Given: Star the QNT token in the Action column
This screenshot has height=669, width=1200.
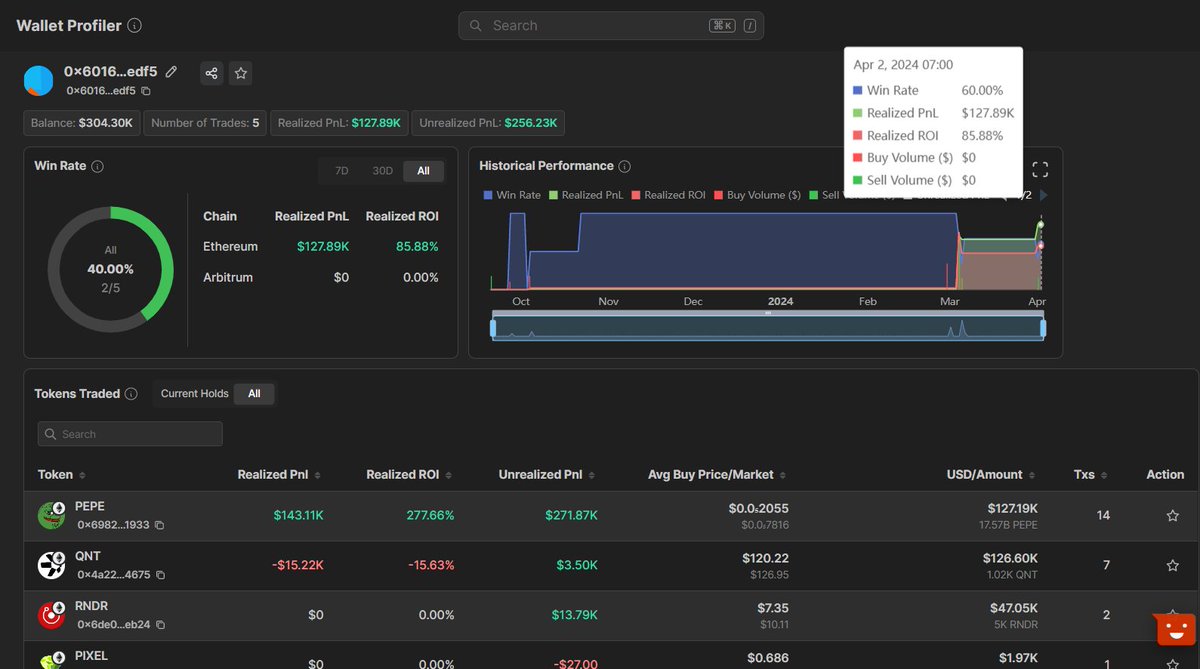Looking at the screenshot, I should coord(1171,565).
